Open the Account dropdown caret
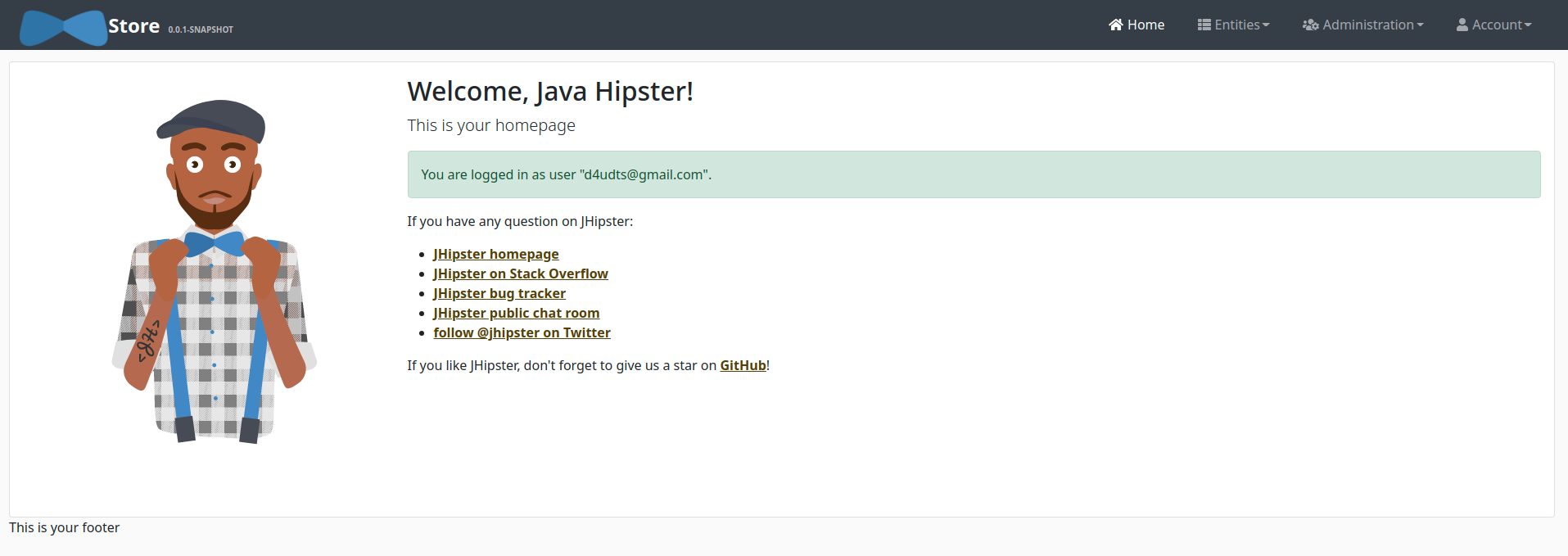The width and height of the screenshot is (1568, 556). click(x=1528, y=25)
